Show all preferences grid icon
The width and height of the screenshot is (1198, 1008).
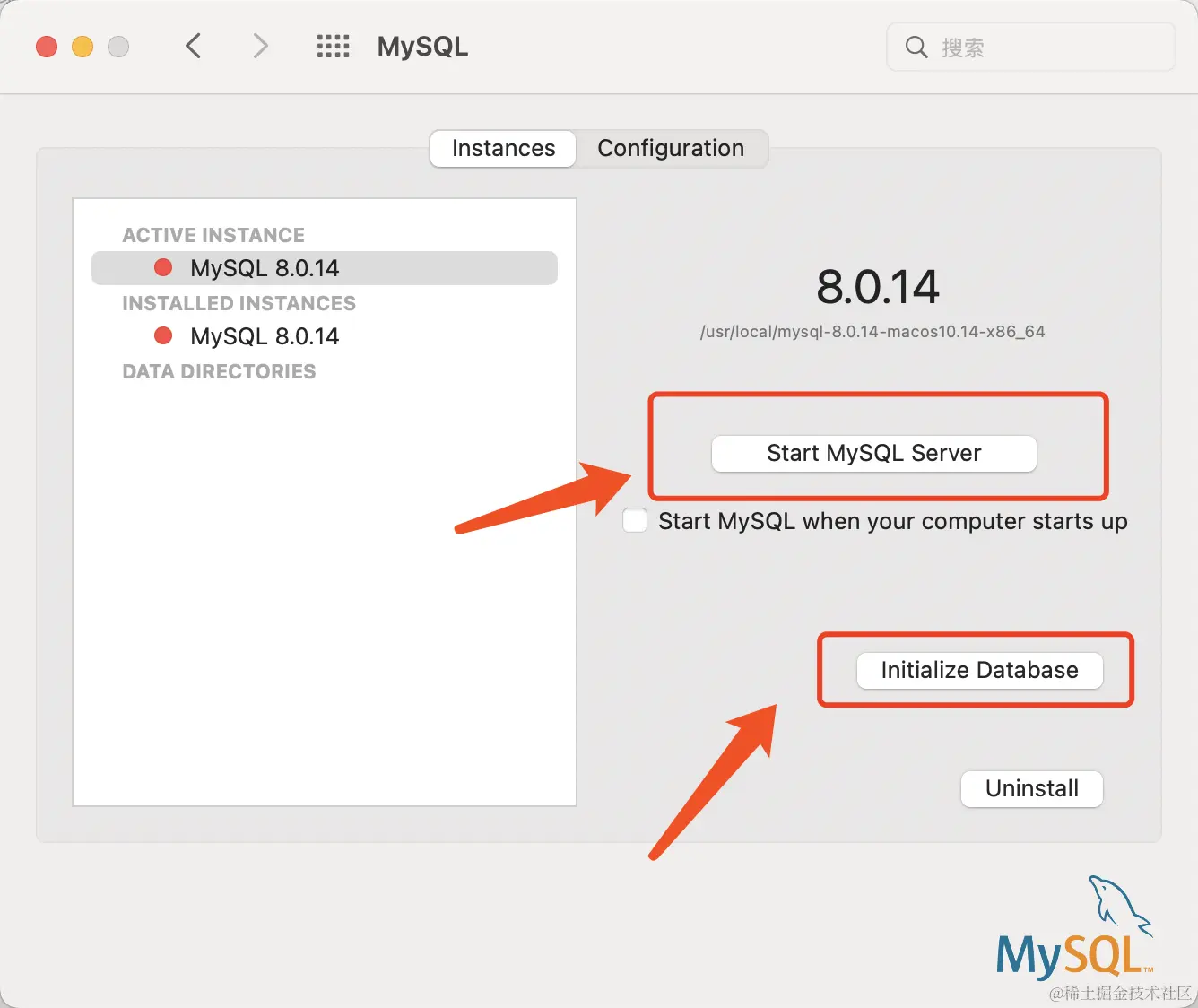point(333,47)
